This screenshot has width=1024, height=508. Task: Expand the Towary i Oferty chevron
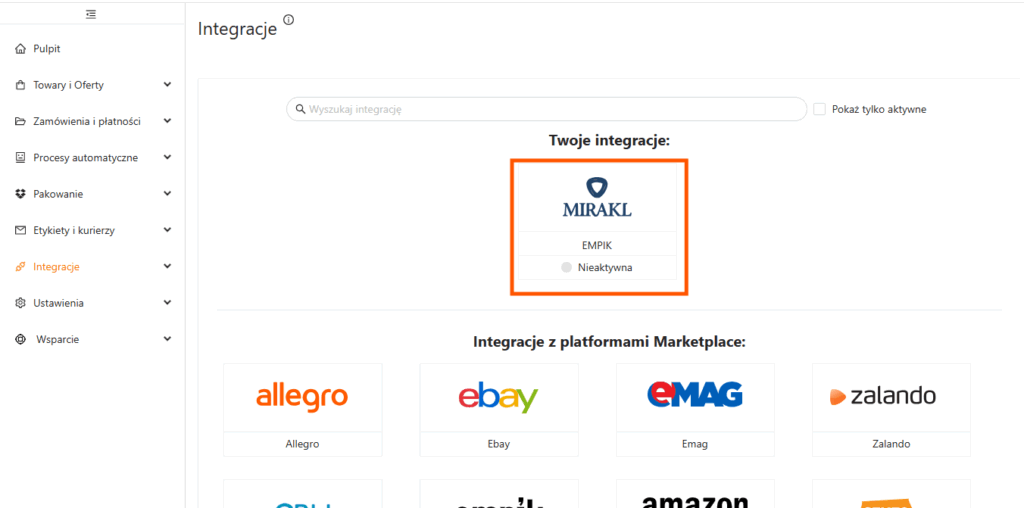point(167,85)
